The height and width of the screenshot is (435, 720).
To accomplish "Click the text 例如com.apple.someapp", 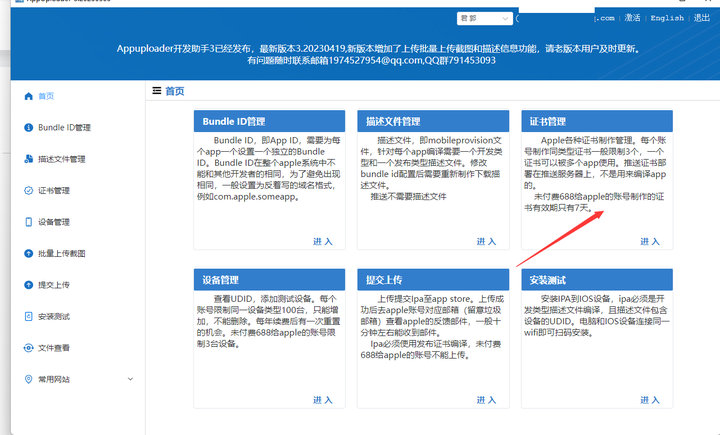I will (x=249, y=197).
